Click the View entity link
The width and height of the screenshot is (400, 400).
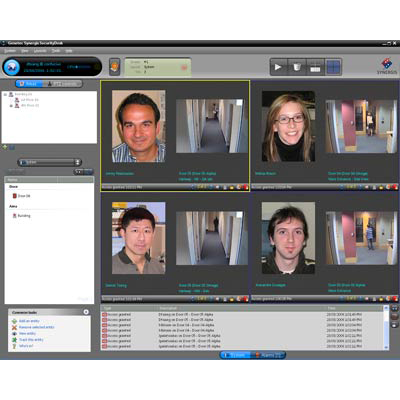point(27,334)
